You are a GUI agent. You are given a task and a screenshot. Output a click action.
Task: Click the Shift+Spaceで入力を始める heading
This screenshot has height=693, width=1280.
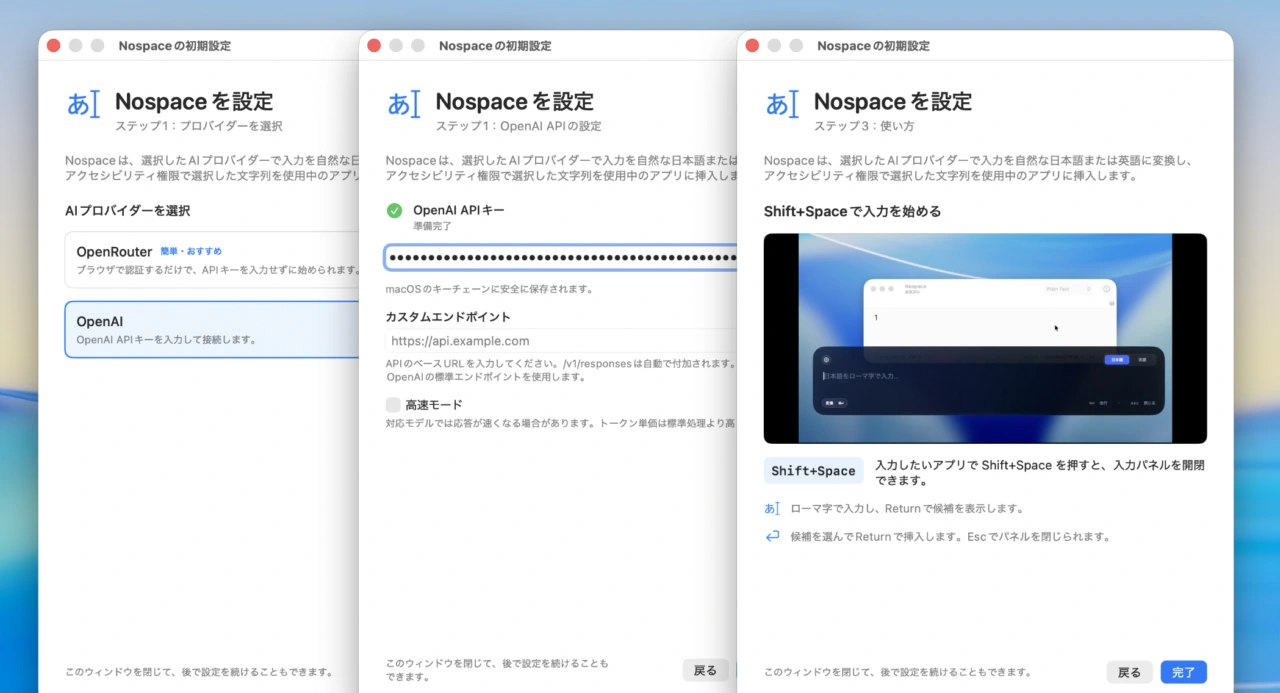(x=852, y=211)
